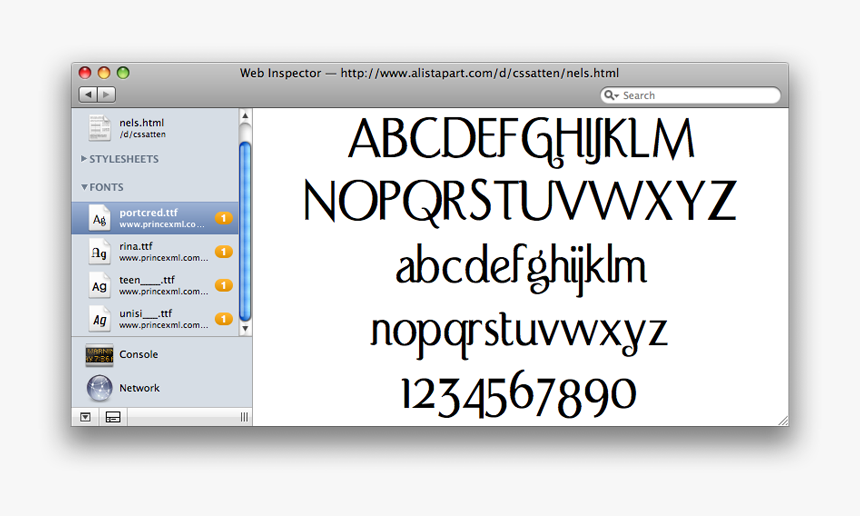Click the warning badge on rina.ttf
The width and height of the screenshot is (860, 516).
pos(224,252)
